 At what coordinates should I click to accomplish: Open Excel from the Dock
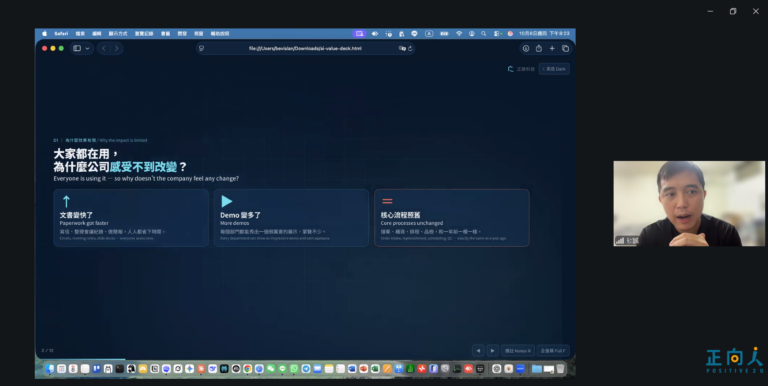pos(375,368)
